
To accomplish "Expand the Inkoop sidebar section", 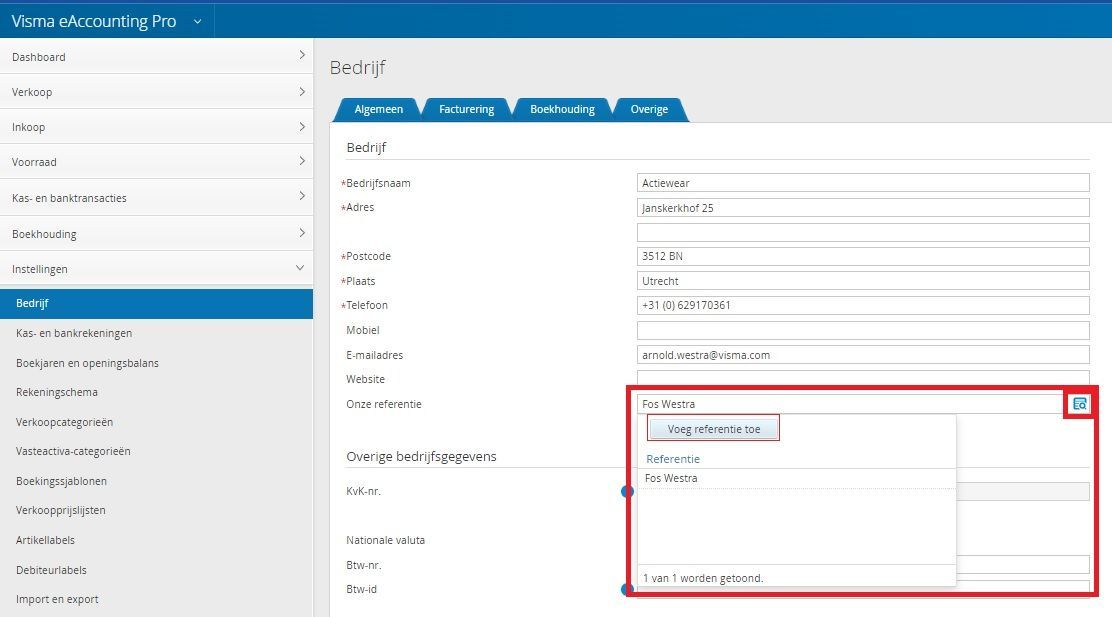I will pos(157,126).
